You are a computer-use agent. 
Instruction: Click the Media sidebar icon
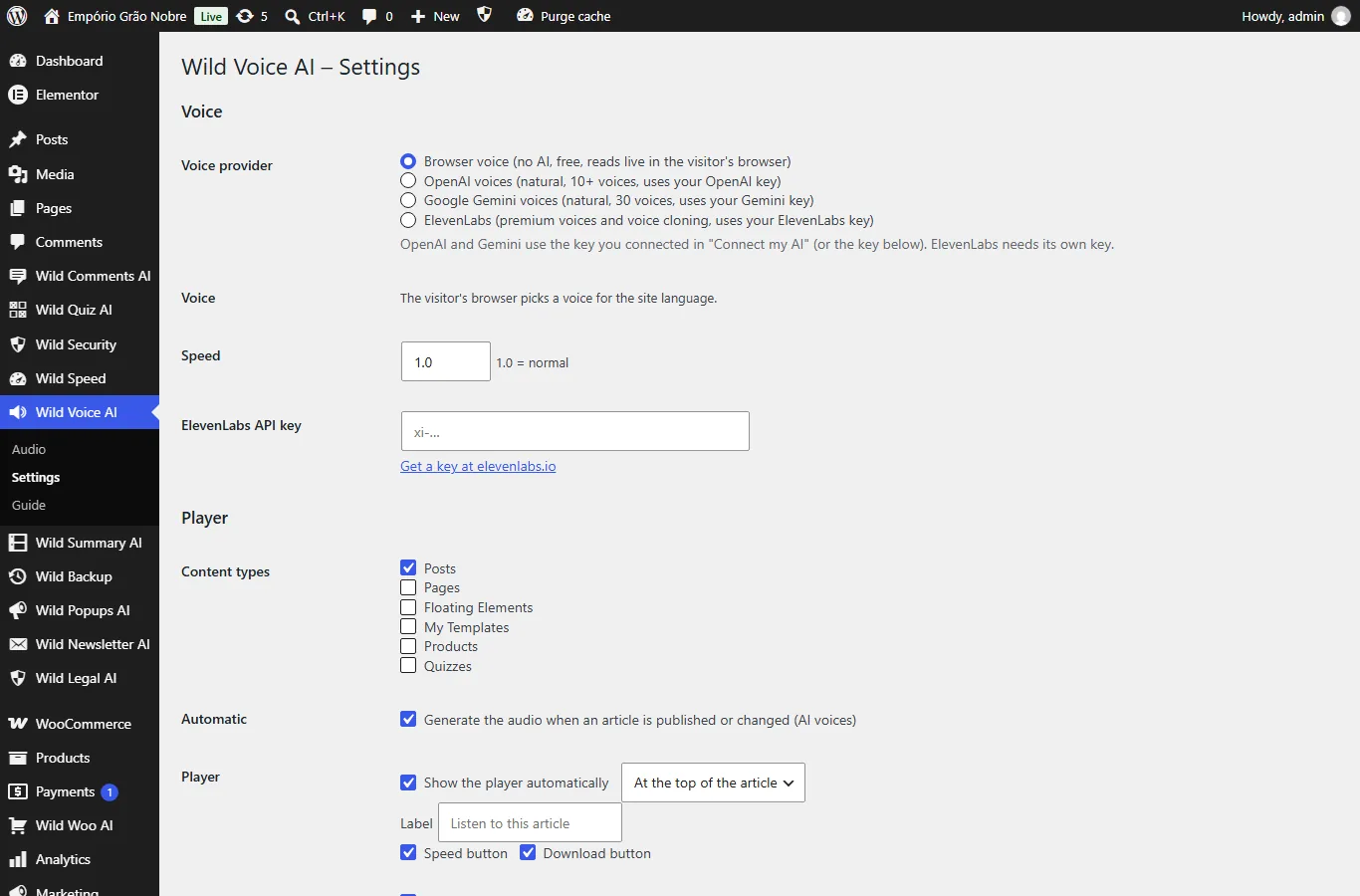tap(18, 174)
